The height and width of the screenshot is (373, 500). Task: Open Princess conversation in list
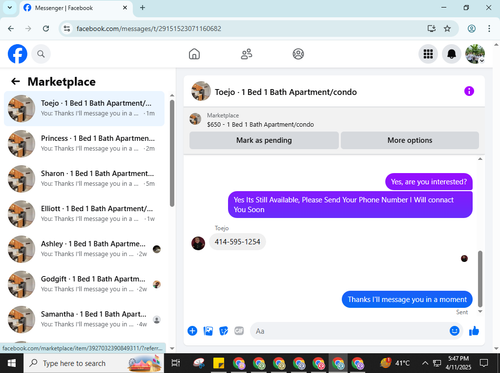[84, 144]
